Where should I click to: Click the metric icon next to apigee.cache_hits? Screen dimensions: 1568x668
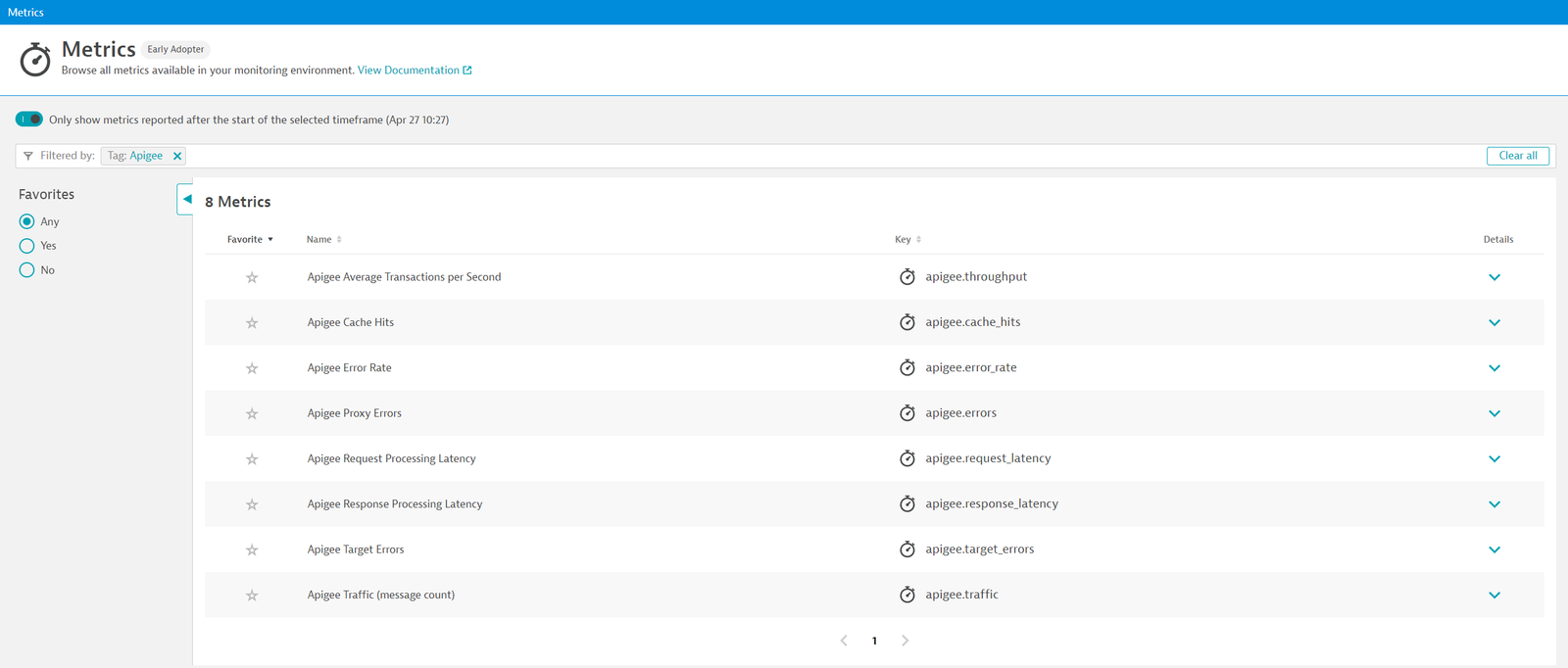(907, 321)
